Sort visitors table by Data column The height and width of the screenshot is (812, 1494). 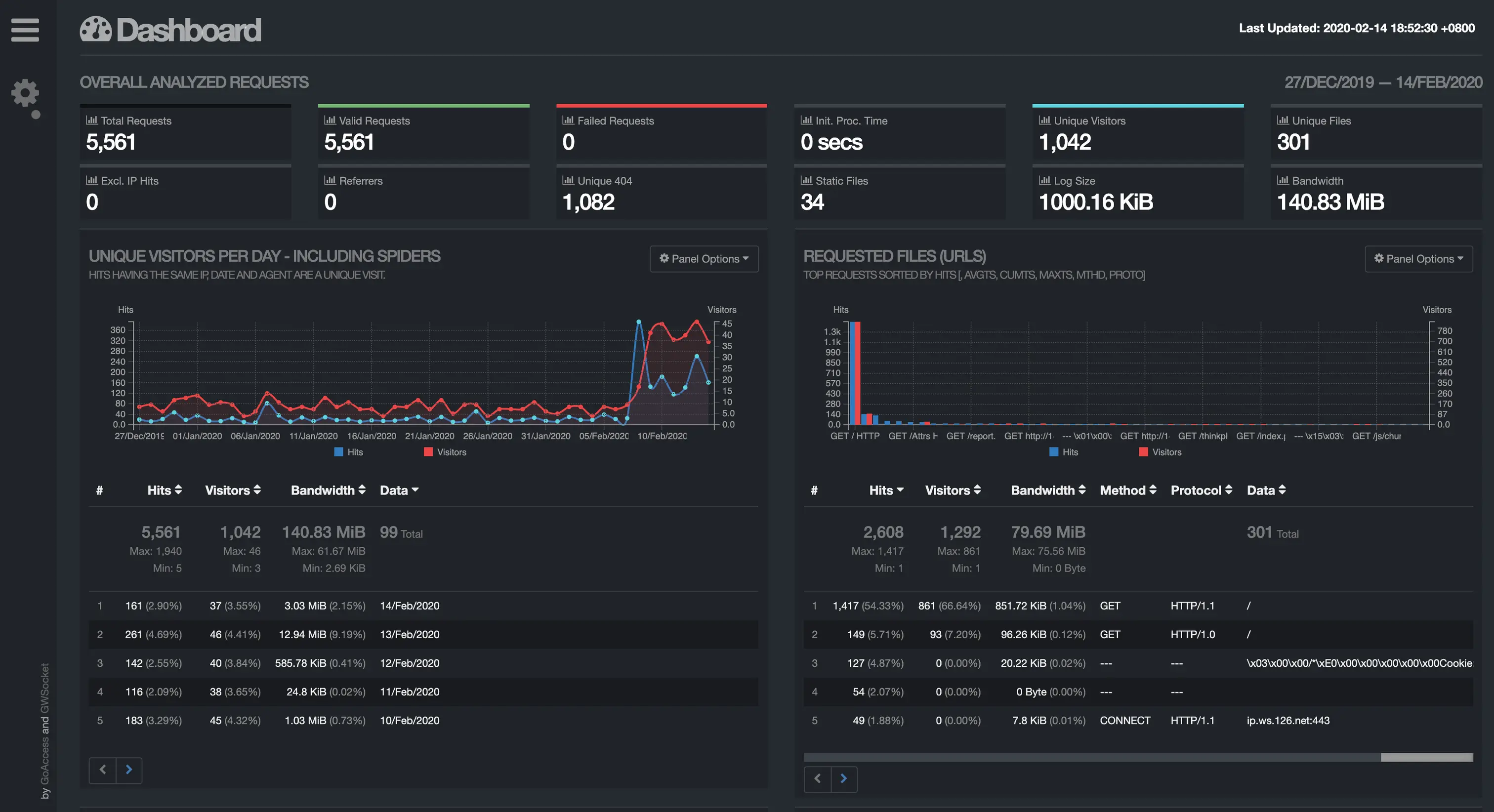(x=399, y=490)
